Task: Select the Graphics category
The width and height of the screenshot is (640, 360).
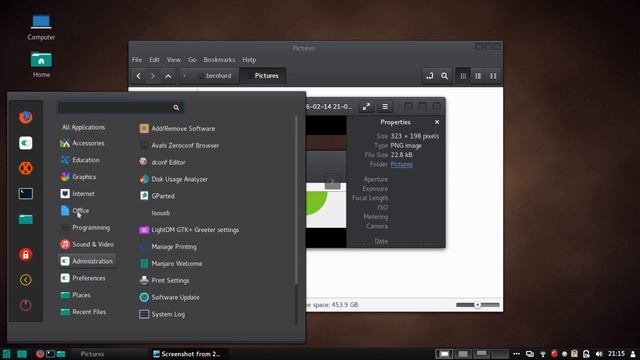Action: (78, 177)
